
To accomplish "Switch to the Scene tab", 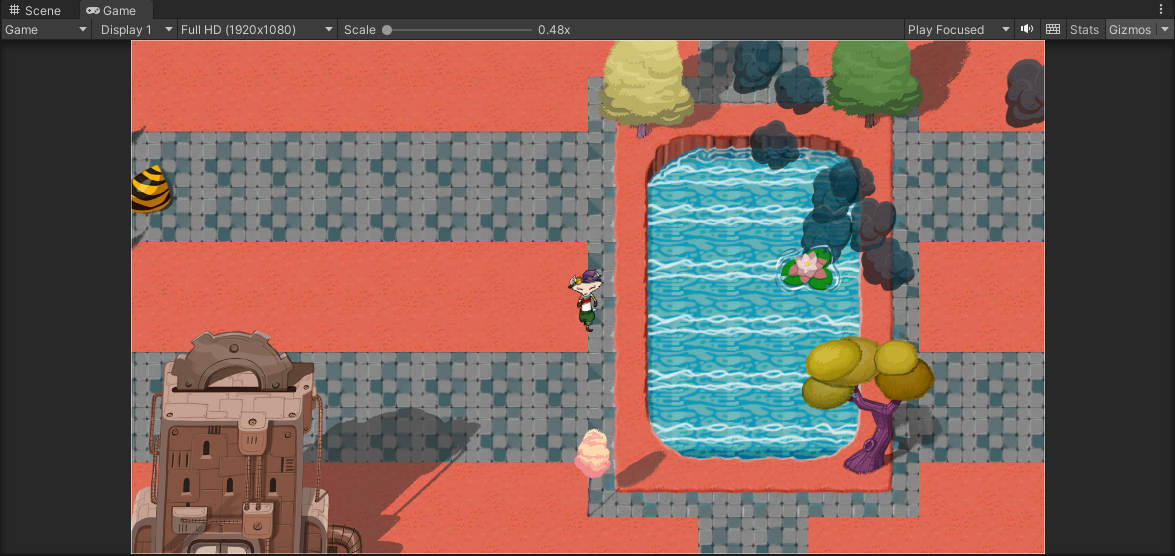I will coord(34,10).
